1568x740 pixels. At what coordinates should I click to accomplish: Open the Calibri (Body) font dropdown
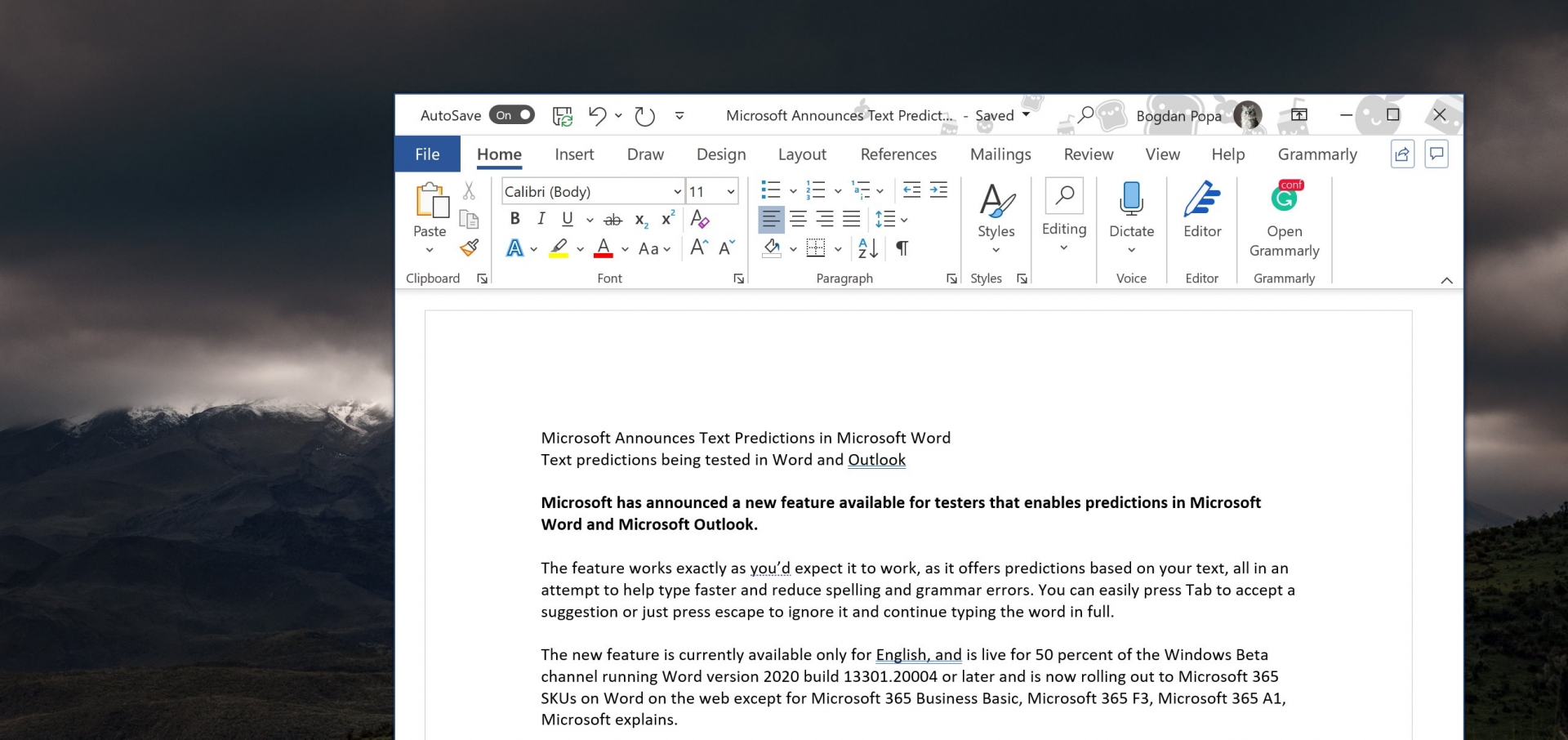click(677, 192)
